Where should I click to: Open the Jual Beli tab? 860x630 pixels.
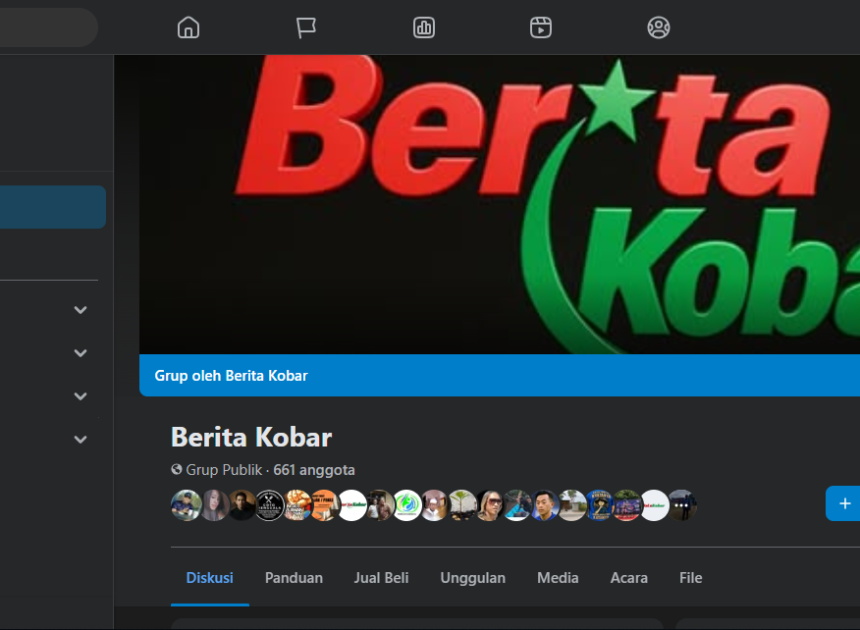coord(381,578)
